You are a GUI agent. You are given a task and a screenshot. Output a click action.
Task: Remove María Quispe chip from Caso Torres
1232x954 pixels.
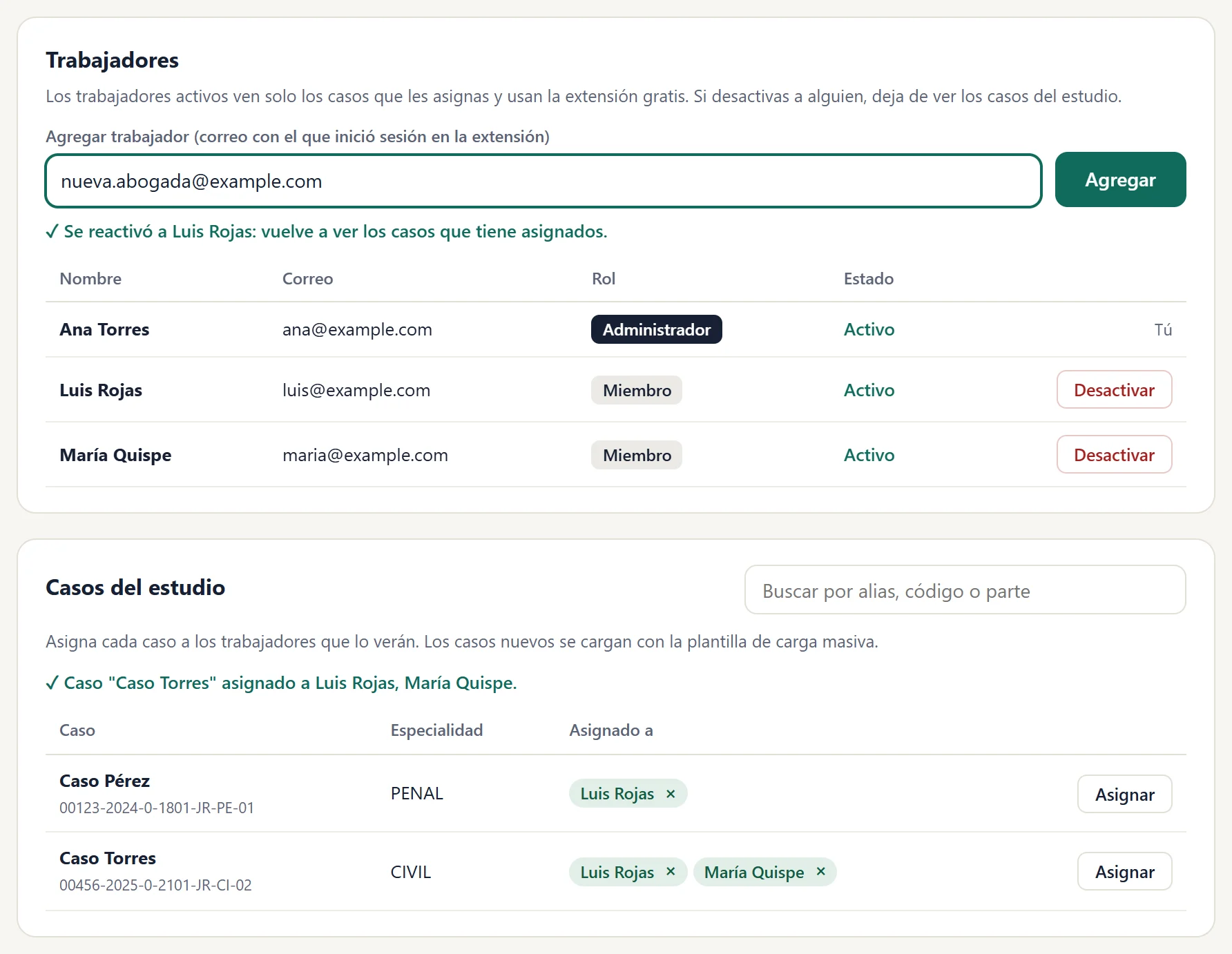click(820, 872)
